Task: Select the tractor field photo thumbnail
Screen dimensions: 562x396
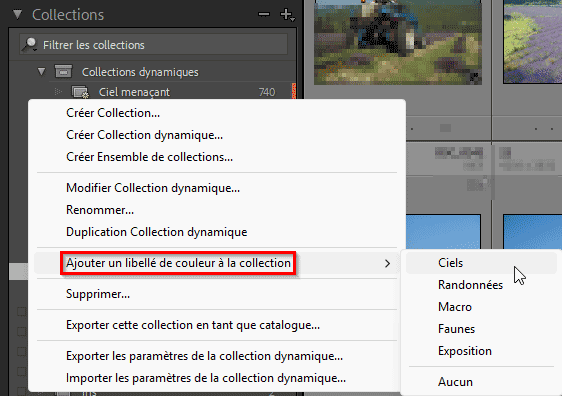Action: click(x=398, y=42)
